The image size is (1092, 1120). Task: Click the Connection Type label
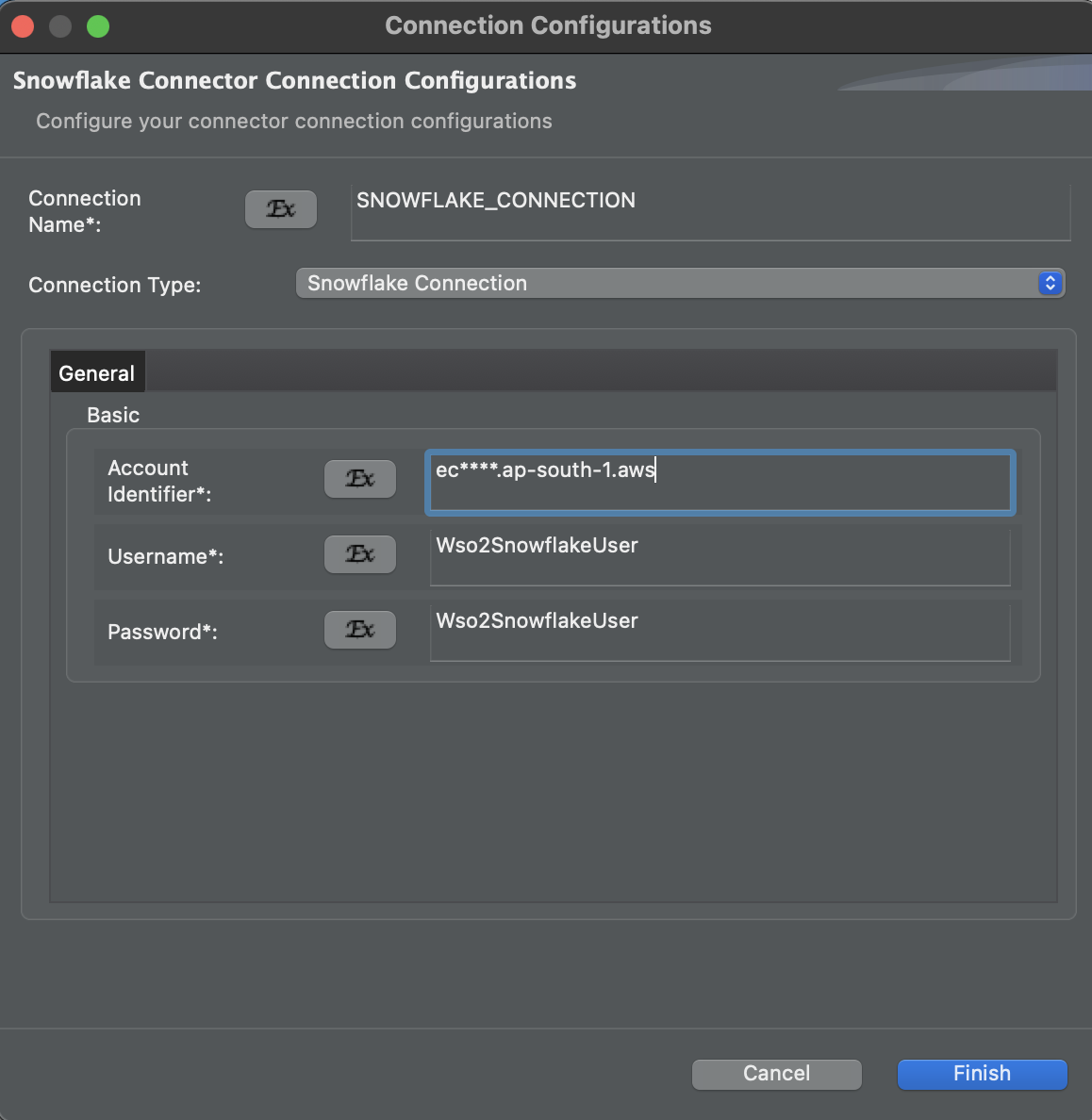(x=114, y=285)
